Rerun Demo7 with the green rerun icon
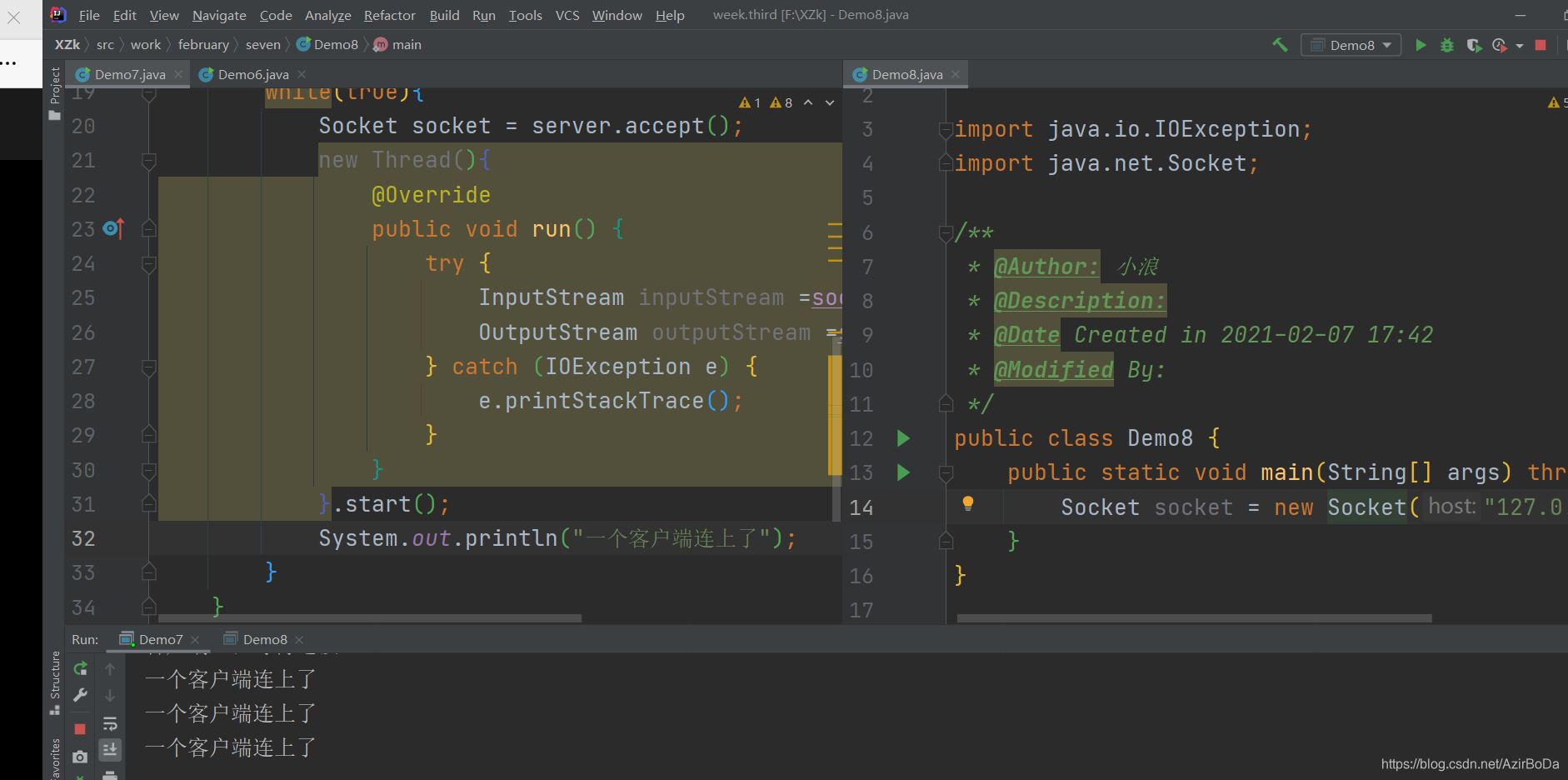 80,668
